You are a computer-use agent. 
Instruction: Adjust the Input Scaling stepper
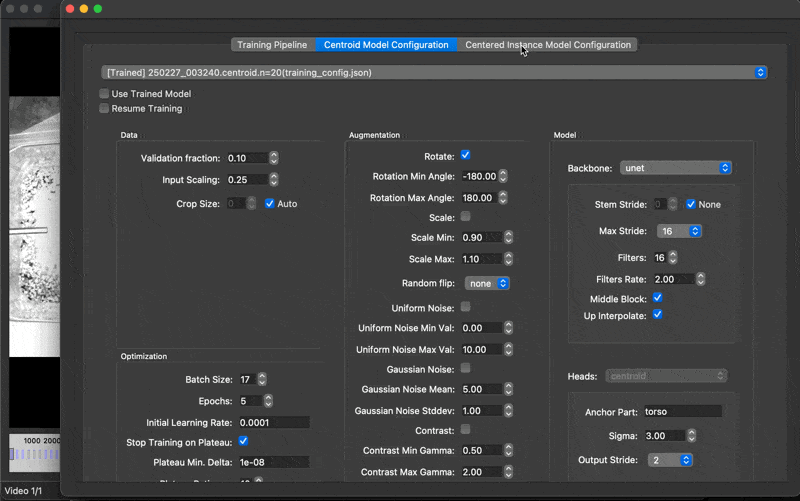click(274, 180)
